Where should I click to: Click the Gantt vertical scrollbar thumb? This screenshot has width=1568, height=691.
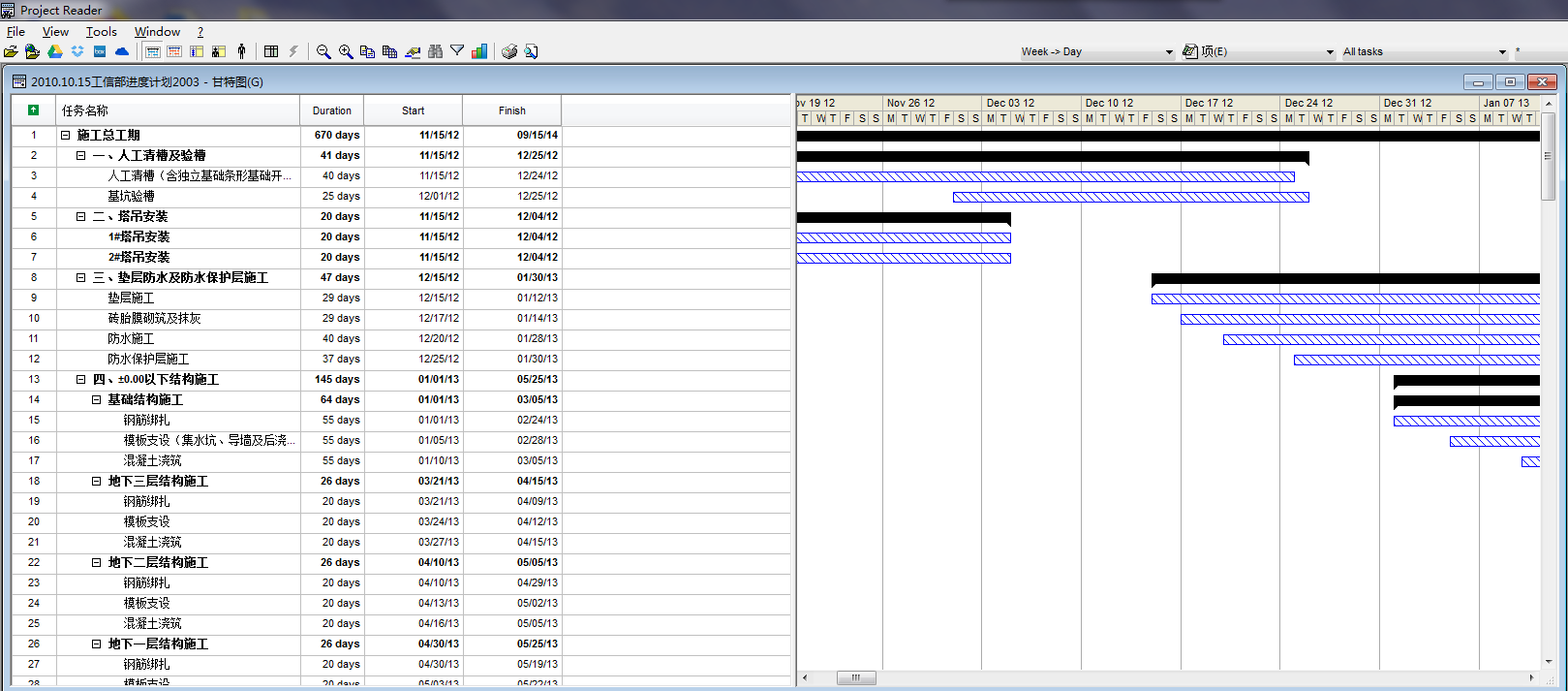1548,156
